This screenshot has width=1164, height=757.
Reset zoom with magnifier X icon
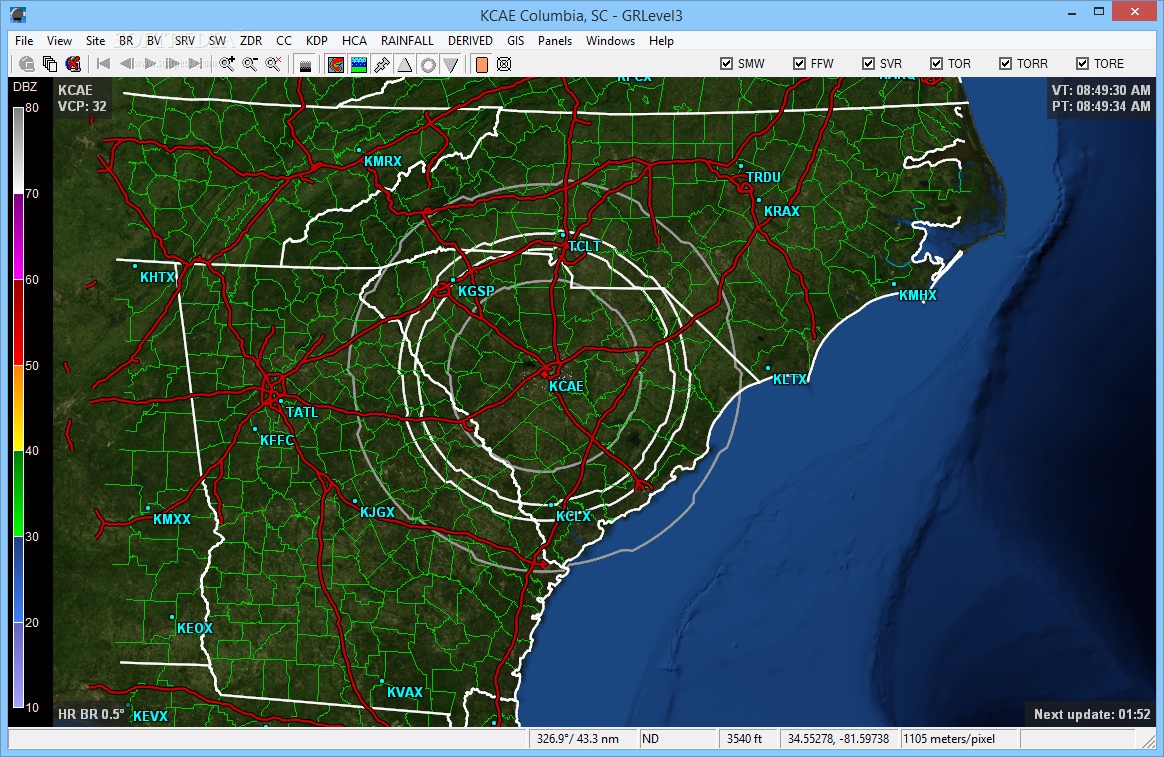click(273, 64)
